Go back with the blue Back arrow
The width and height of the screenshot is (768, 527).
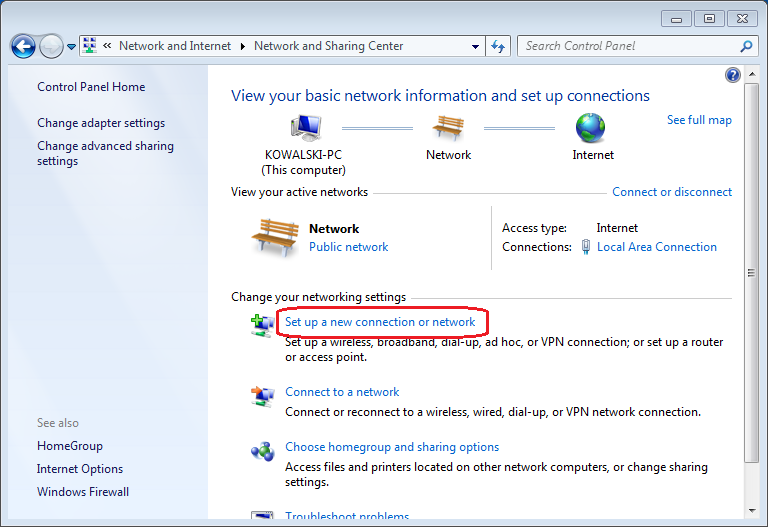click(23, 47)
